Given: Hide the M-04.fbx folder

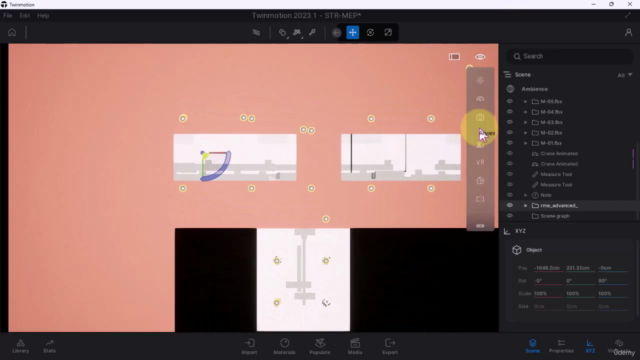Looking at the screenshot, I should 509,111.
